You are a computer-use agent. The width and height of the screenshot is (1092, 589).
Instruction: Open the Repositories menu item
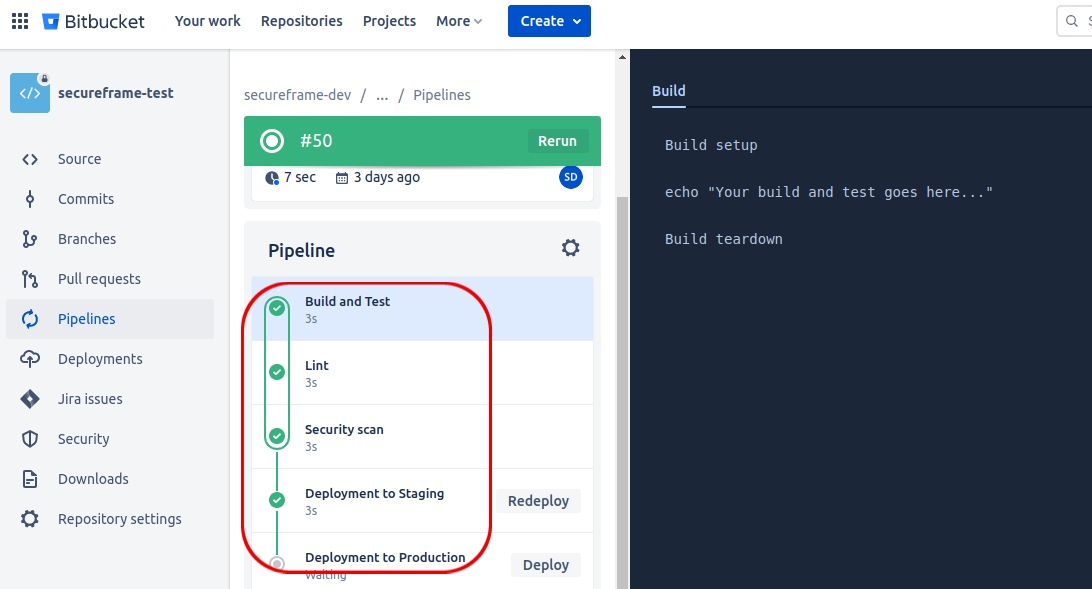[302, 21]
